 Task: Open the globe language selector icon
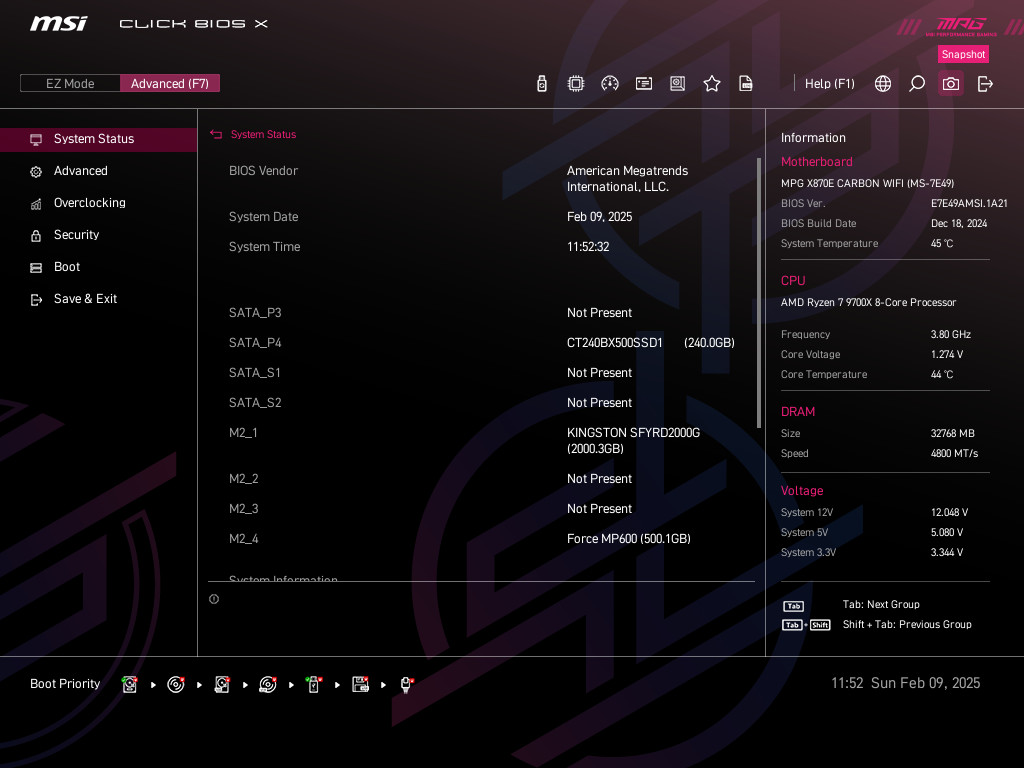883,84
